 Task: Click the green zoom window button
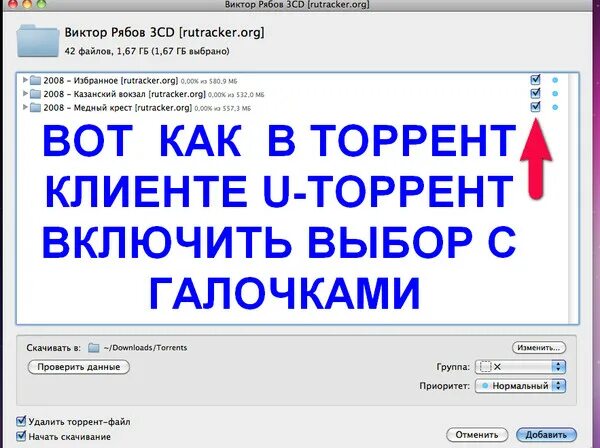[x=41, y=4]
